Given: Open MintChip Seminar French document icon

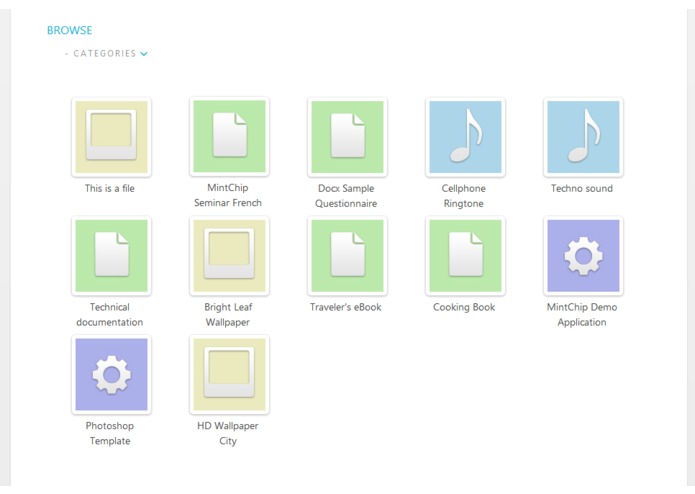Looking at the screenshot, I should pyautogui.click(x=229, y=136).
